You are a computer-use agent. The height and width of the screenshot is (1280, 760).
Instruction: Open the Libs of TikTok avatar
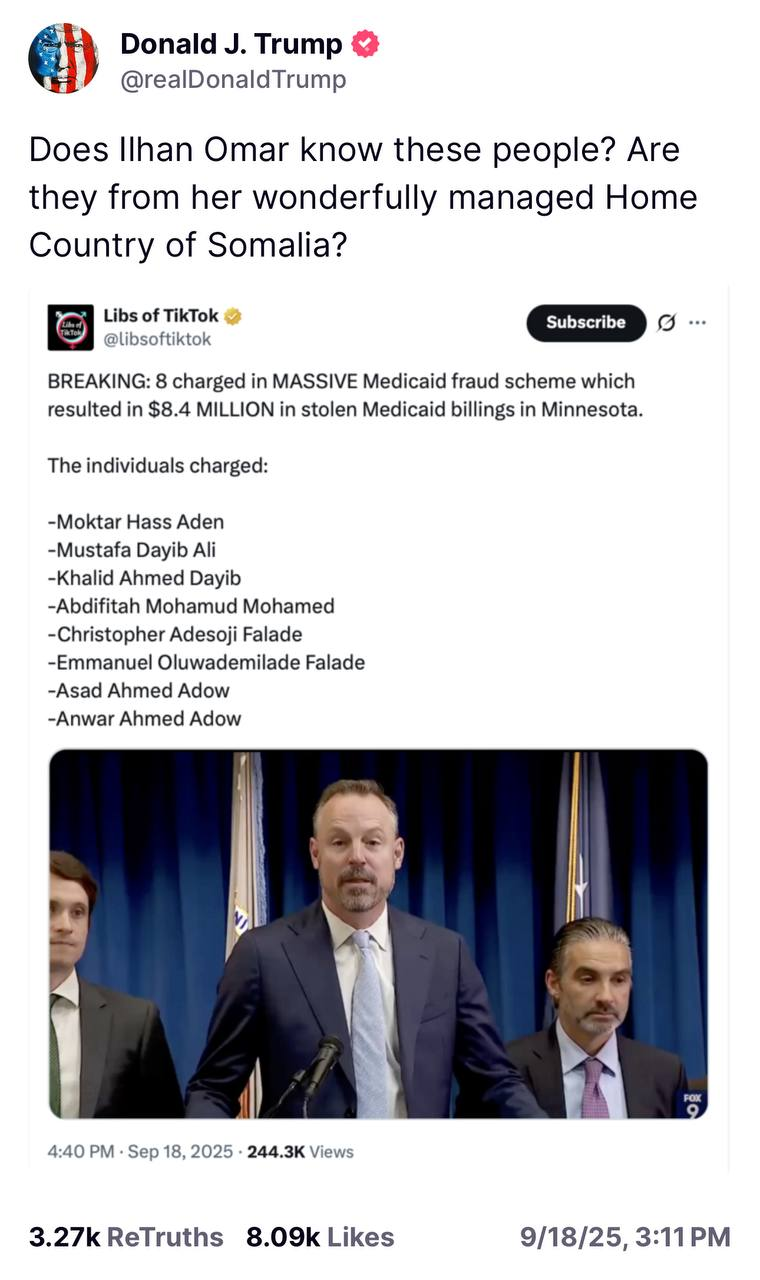pyautogui.click(x=70, y=327)
